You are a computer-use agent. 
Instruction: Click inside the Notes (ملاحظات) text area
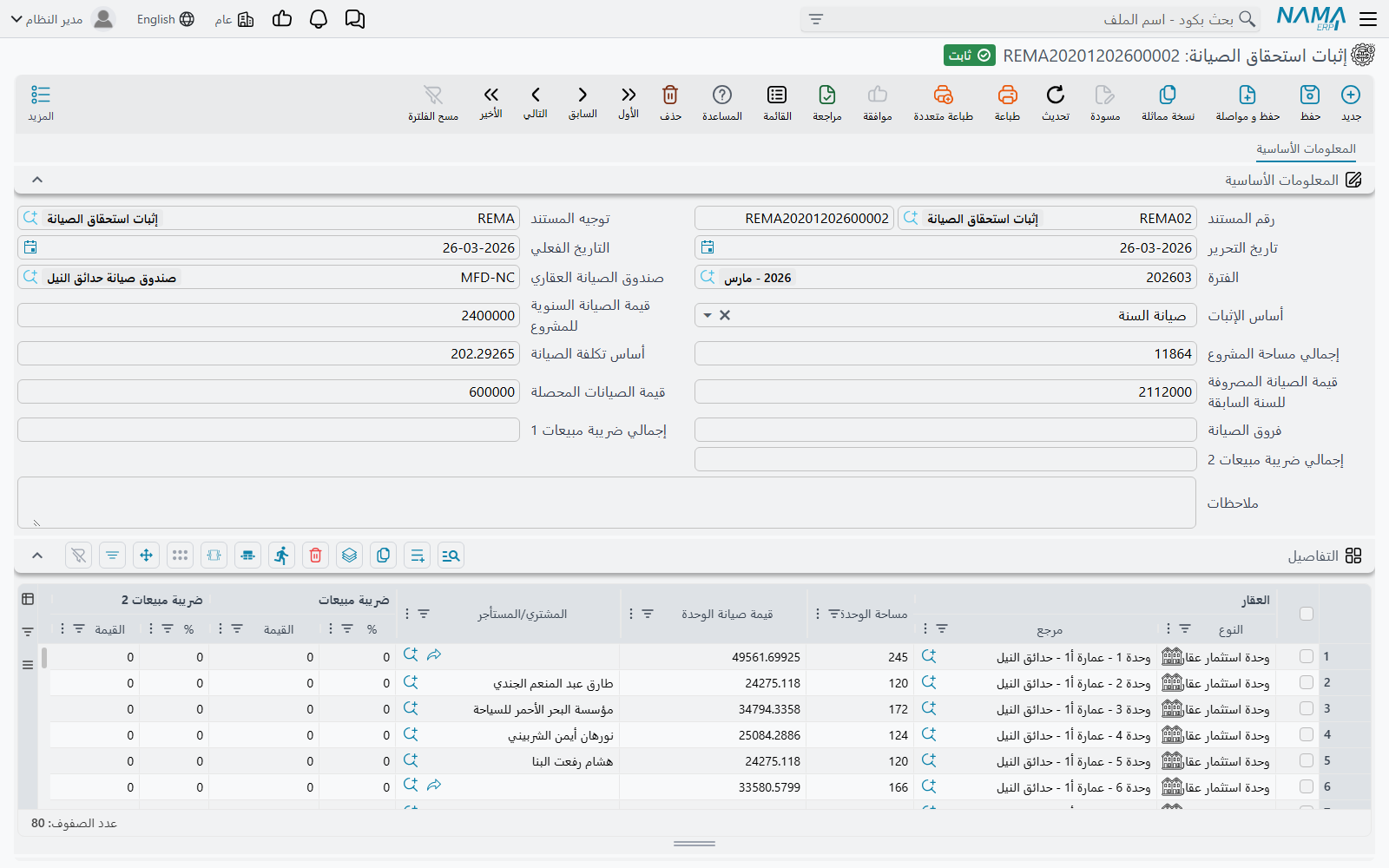[x=607, y=503]
